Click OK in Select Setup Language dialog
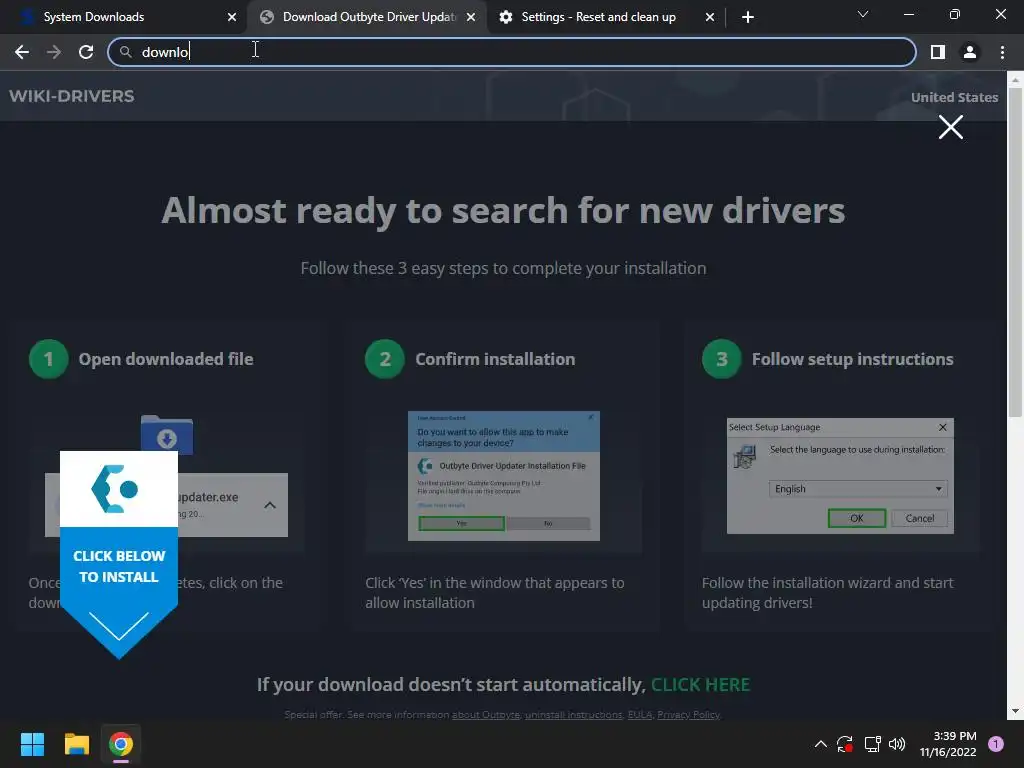The width and height of the screenshot is (1024, 768). click(857, 518)
